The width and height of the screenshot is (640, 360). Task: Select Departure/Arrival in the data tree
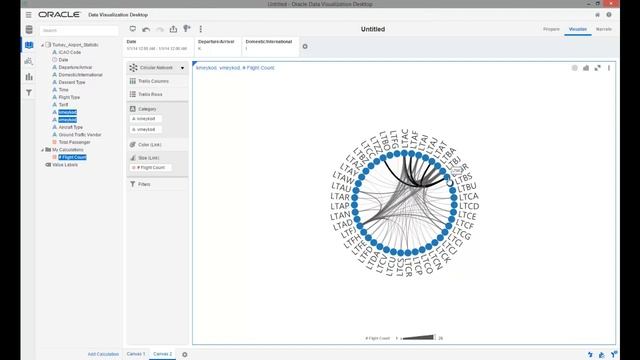[75, 67]
